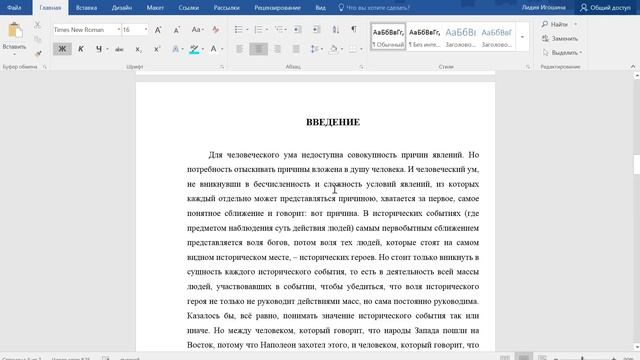This screenshot has width=640, height=360.
Task: Open the Файл tab
Action: [x=14, y=7]
